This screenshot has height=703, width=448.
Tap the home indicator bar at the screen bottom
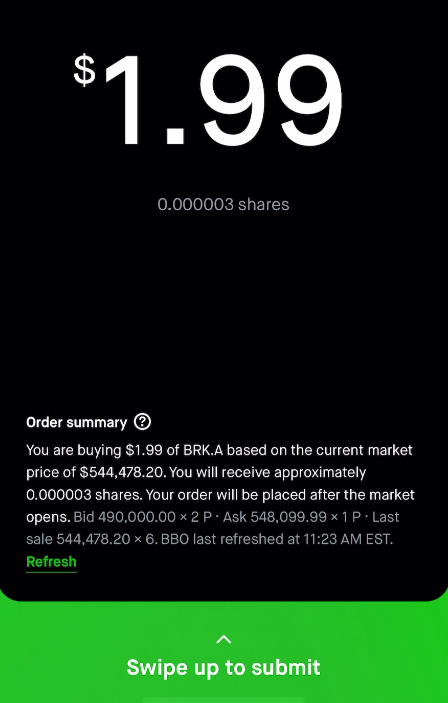[x=224, y=699]
